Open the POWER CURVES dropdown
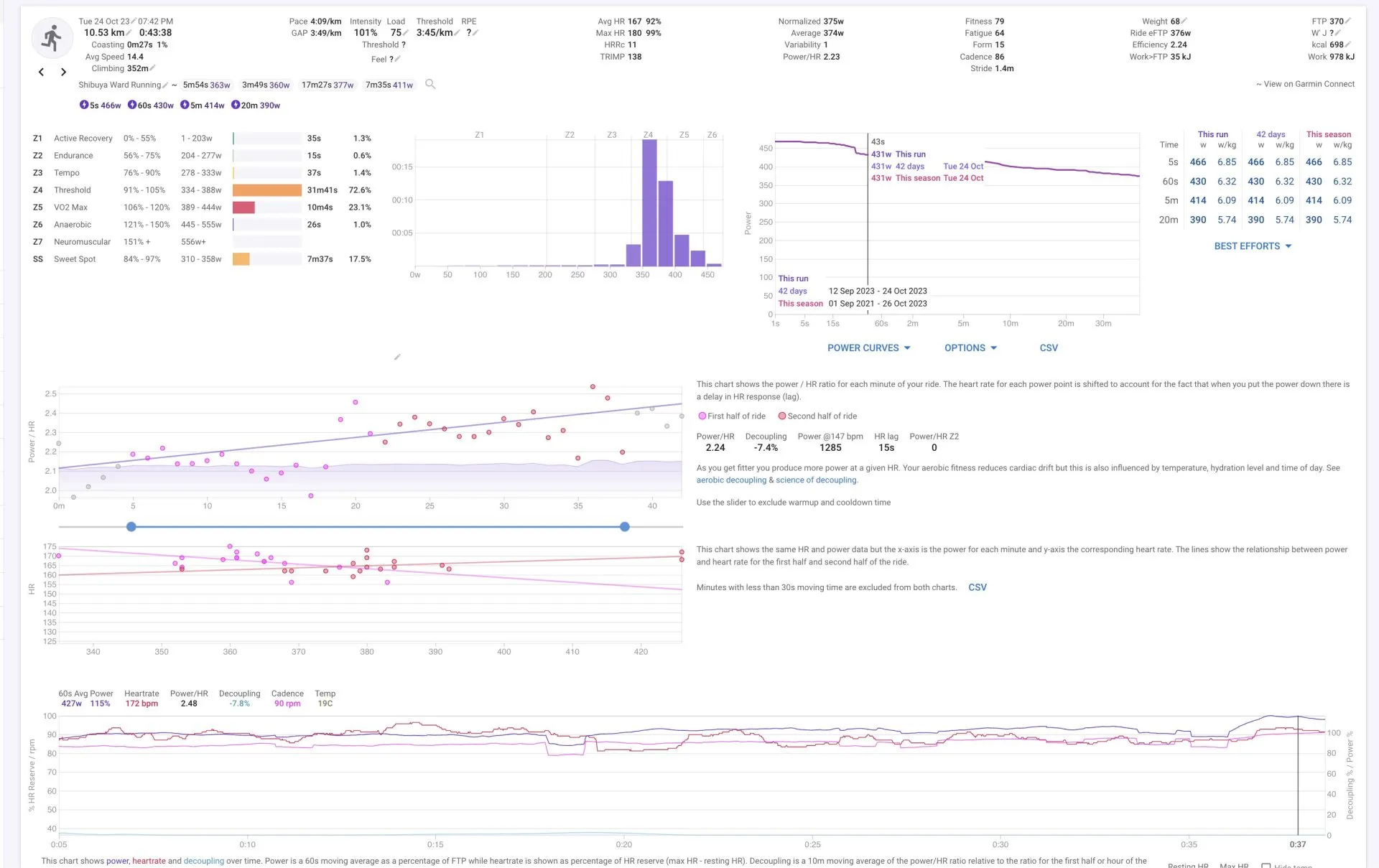The width and height of the screenshot is (1379, 868). (868, 348)
